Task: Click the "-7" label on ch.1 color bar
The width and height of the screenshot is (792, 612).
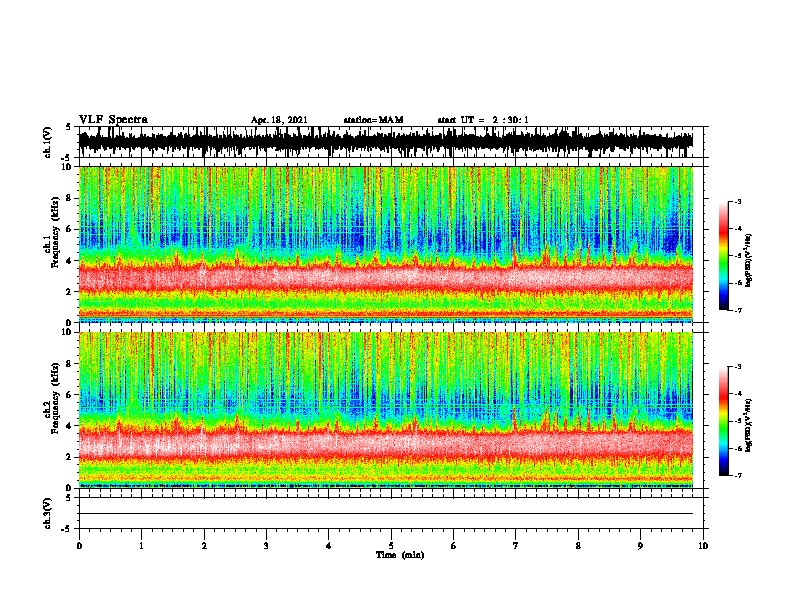Action: coord(738,310)
